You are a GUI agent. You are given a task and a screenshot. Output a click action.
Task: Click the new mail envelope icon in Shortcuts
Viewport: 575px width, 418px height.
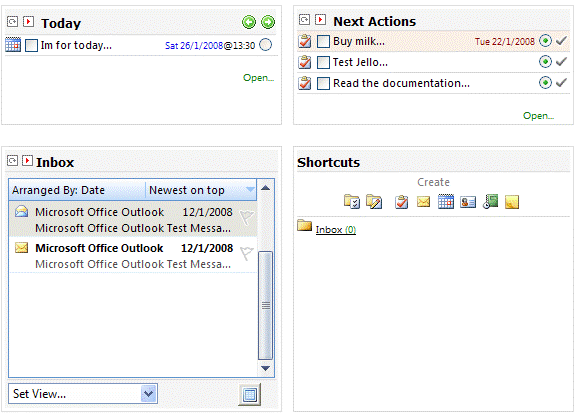click(x=424, y=202)
